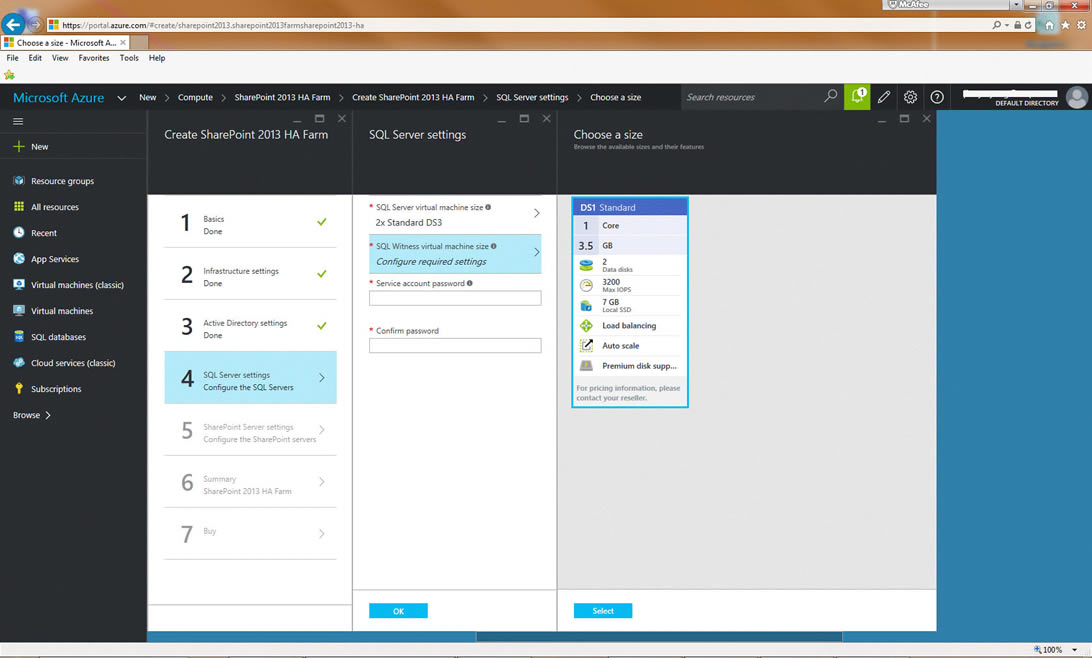The width and height of the screenshot is (1092, 658).
Task: Open SQL Witness virtual machine size setting
Action: 455,254
